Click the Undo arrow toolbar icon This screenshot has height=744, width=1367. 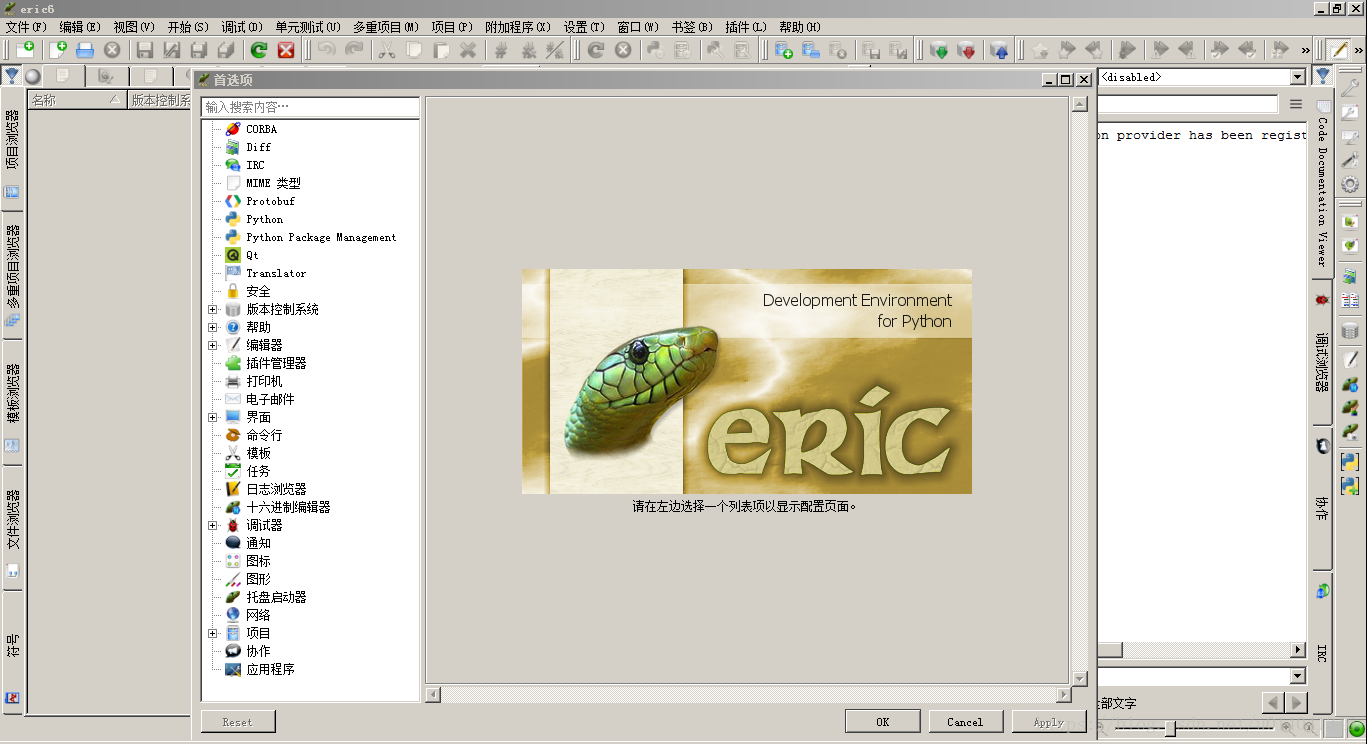pos(327,49)
